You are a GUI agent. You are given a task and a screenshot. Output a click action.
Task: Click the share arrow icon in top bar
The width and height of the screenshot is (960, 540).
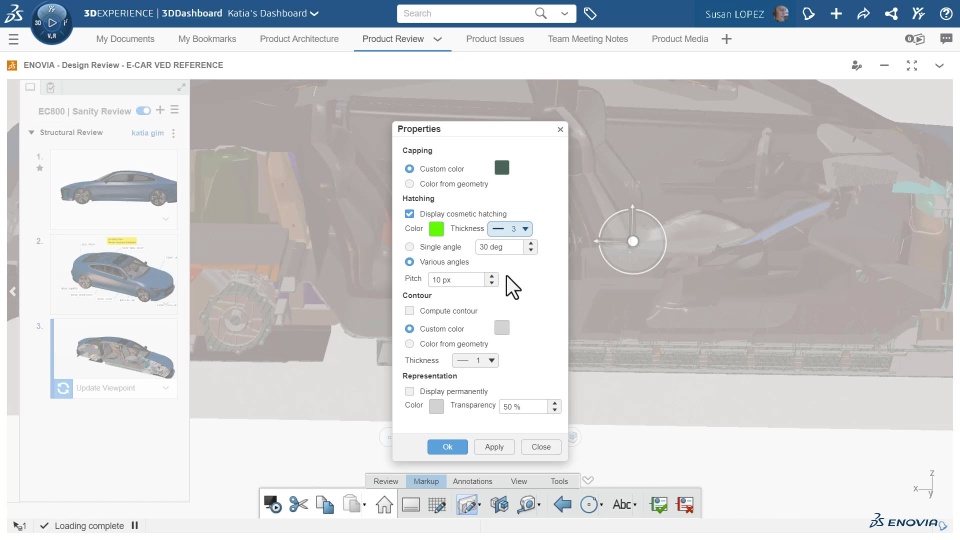[x=863, y=13]
